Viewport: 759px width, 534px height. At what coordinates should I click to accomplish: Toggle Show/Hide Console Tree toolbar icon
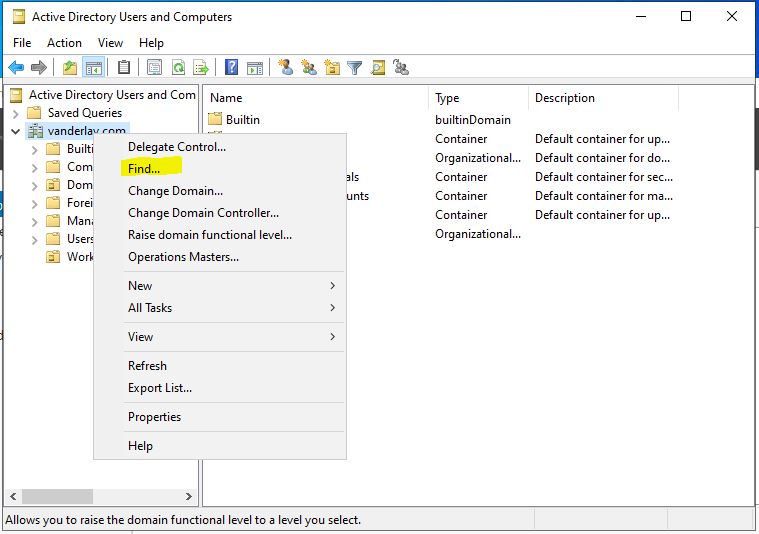[x=93, y=67]
